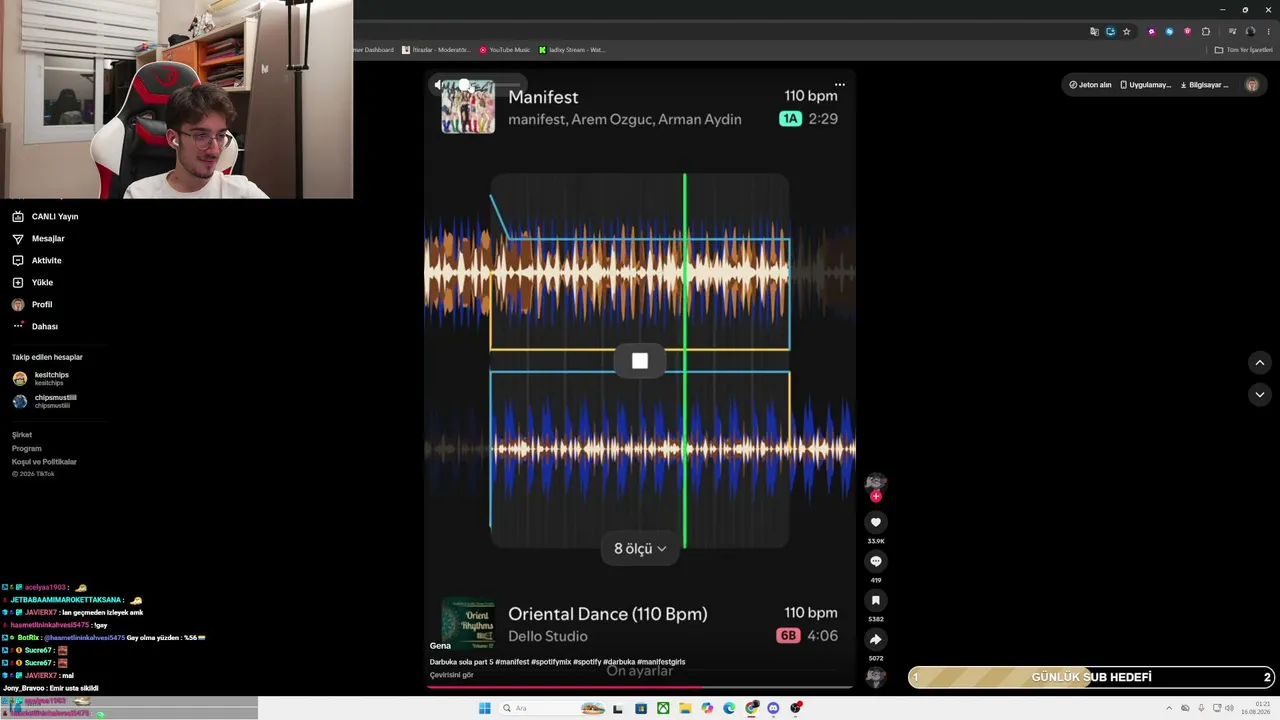Click the Manifest track album cover
1280x720 pixels.
pos(468,107)
